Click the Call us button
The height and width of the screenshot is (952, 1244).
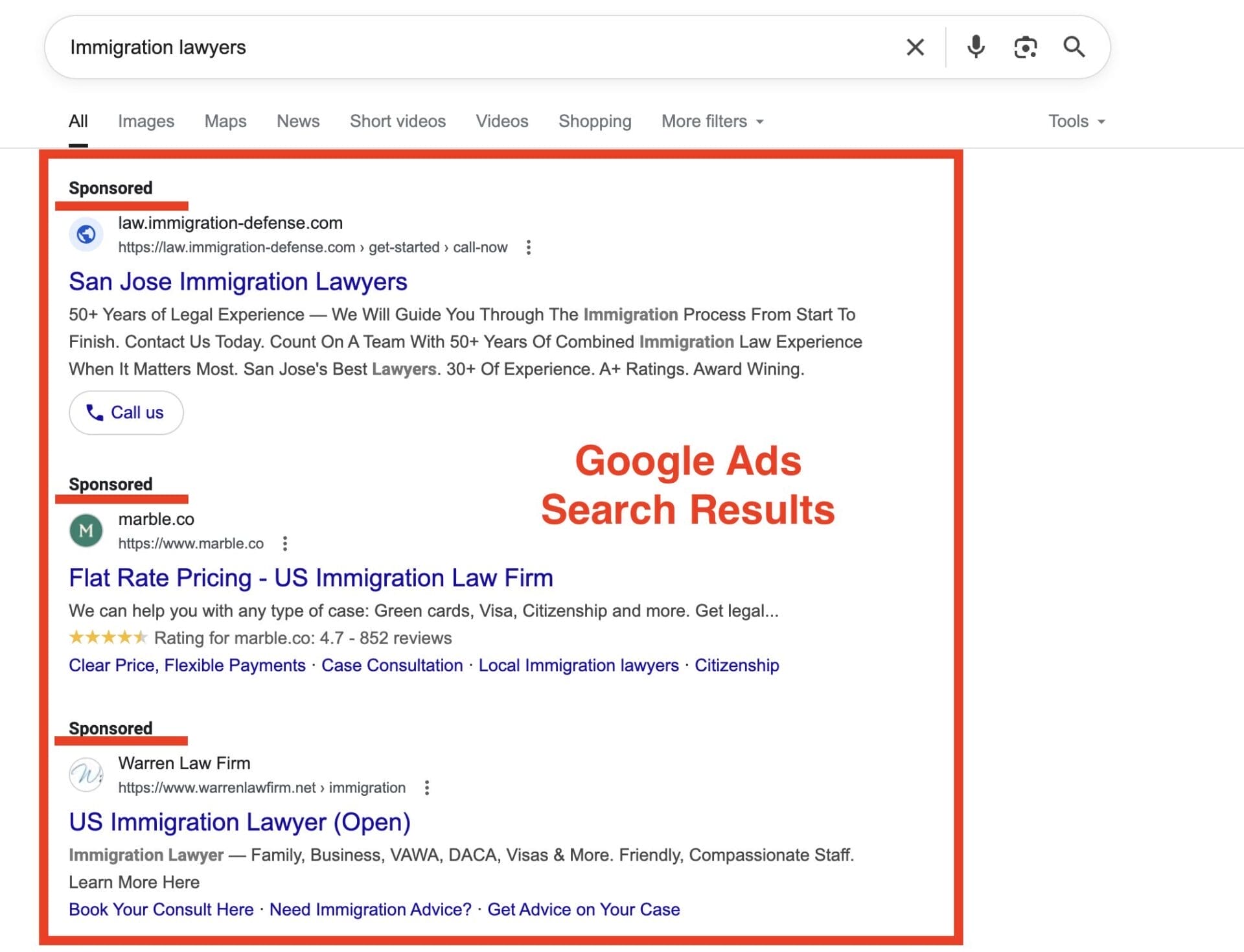click(x=126, y=412)
